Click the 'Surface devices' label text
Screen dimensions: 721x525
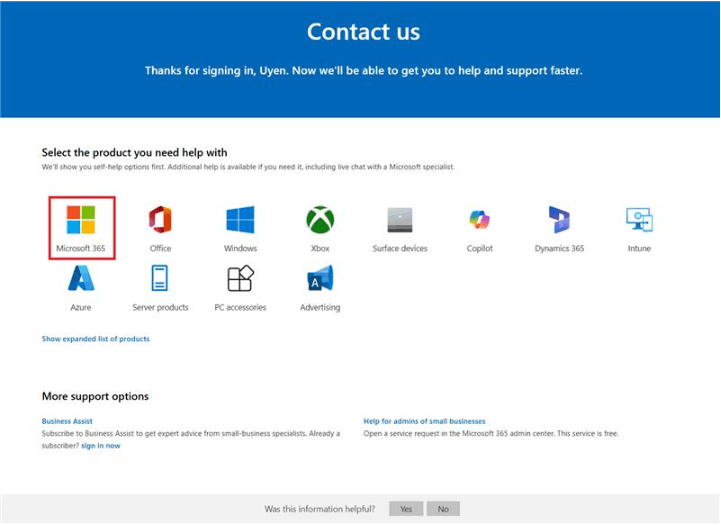(400, 248)
